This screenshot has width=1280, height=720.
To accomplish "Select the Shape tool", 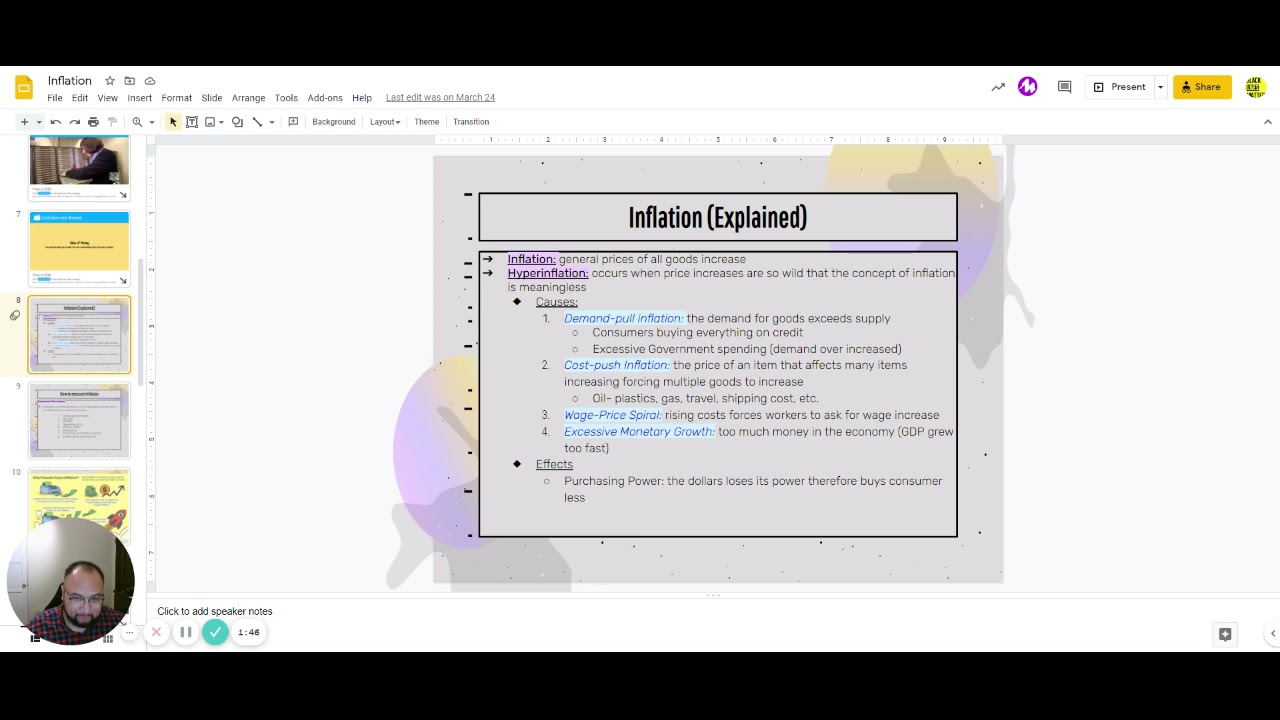I will click(x=237, y=122).
